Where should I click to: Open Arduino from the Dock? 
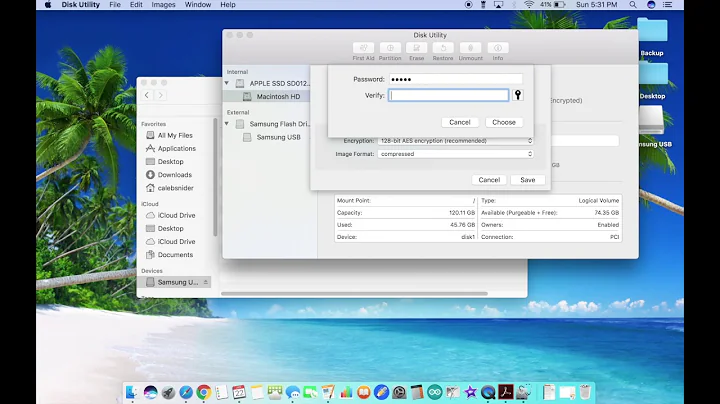pos(434,392)
